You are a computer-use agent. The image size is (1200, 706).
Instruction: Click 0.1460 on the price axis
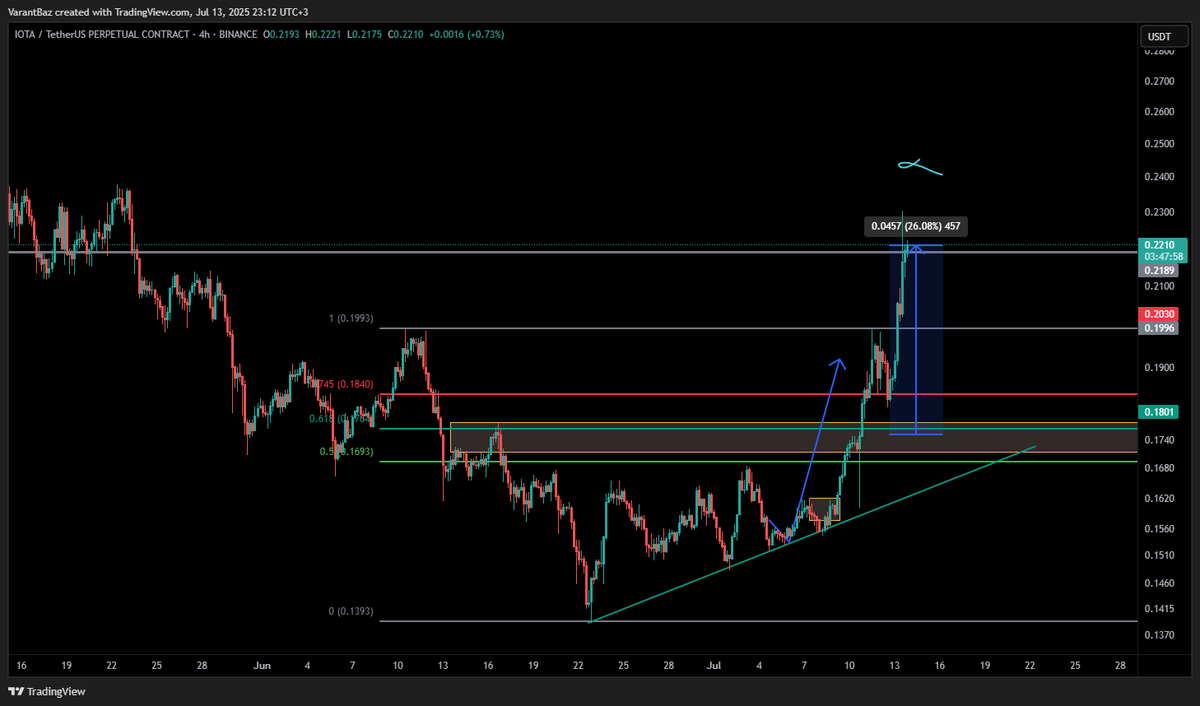pos(1159,582)
